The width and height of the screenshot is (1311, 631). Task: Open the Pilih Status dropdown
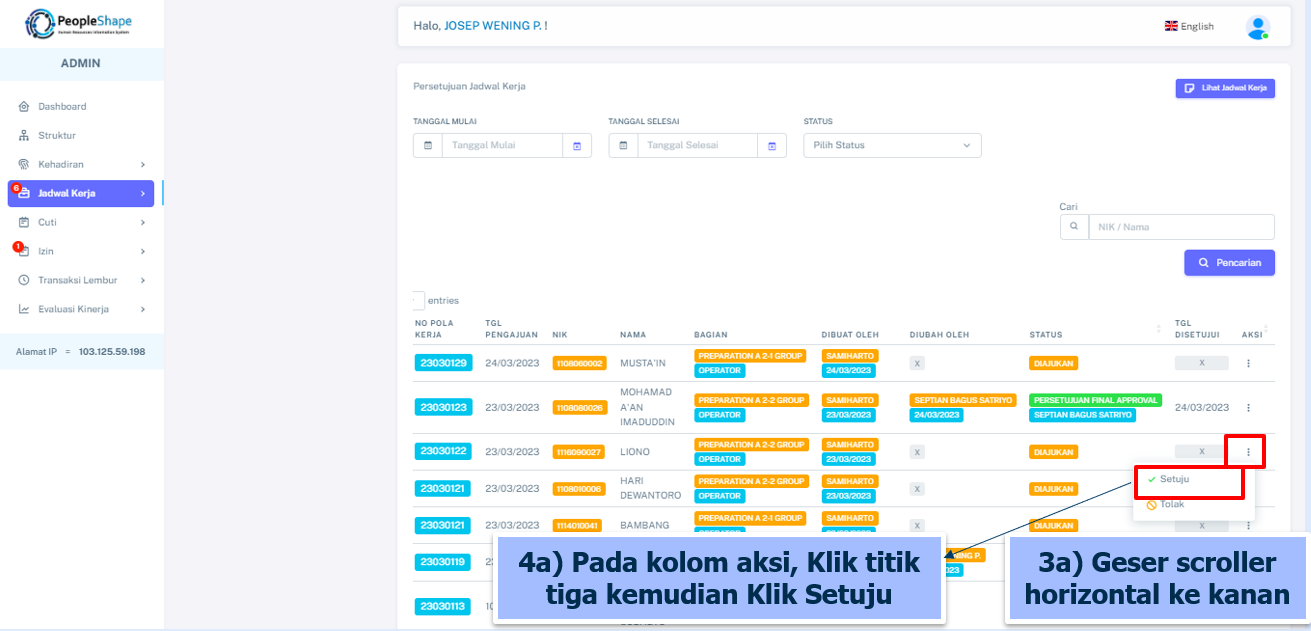[x=892, y=146]
